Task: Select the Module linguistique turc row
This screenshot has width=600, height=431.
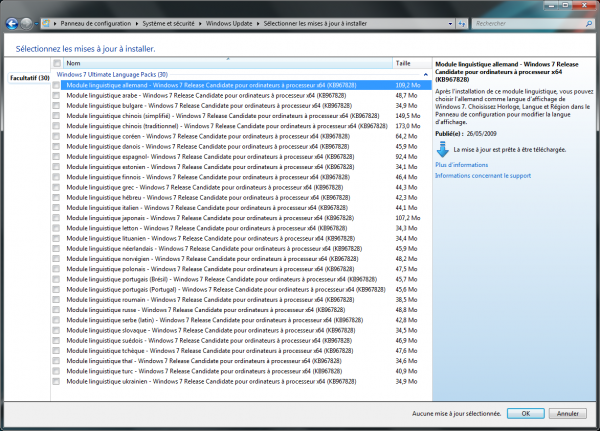Action: click(x=241, y=371)
